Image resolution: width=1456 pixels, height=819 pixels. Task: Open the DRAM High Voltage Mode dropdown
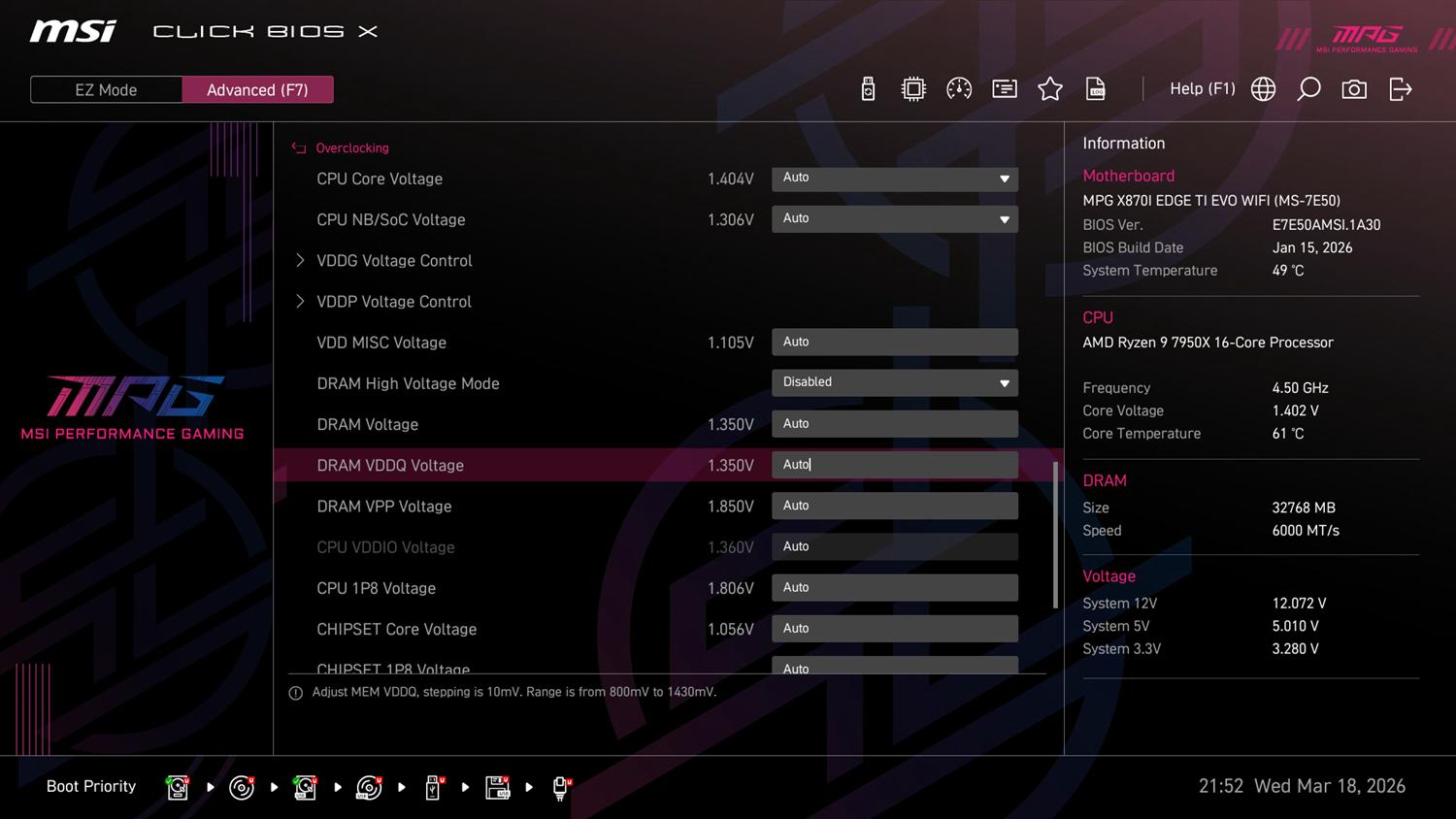894,383
